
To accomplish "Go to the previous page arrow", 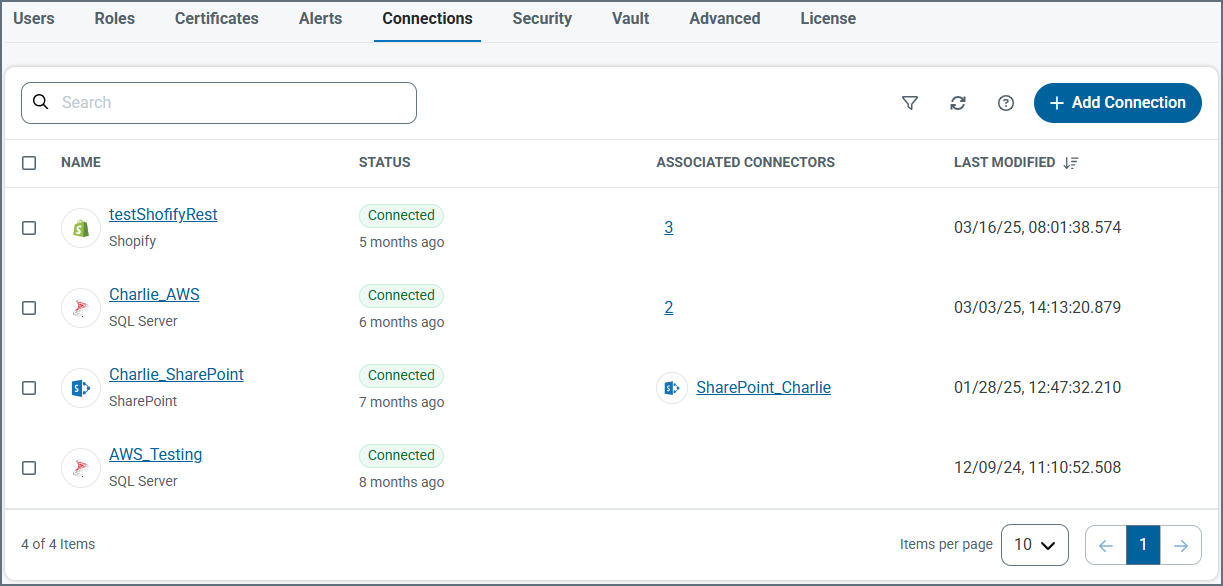I will click(x=1105, y=545).
